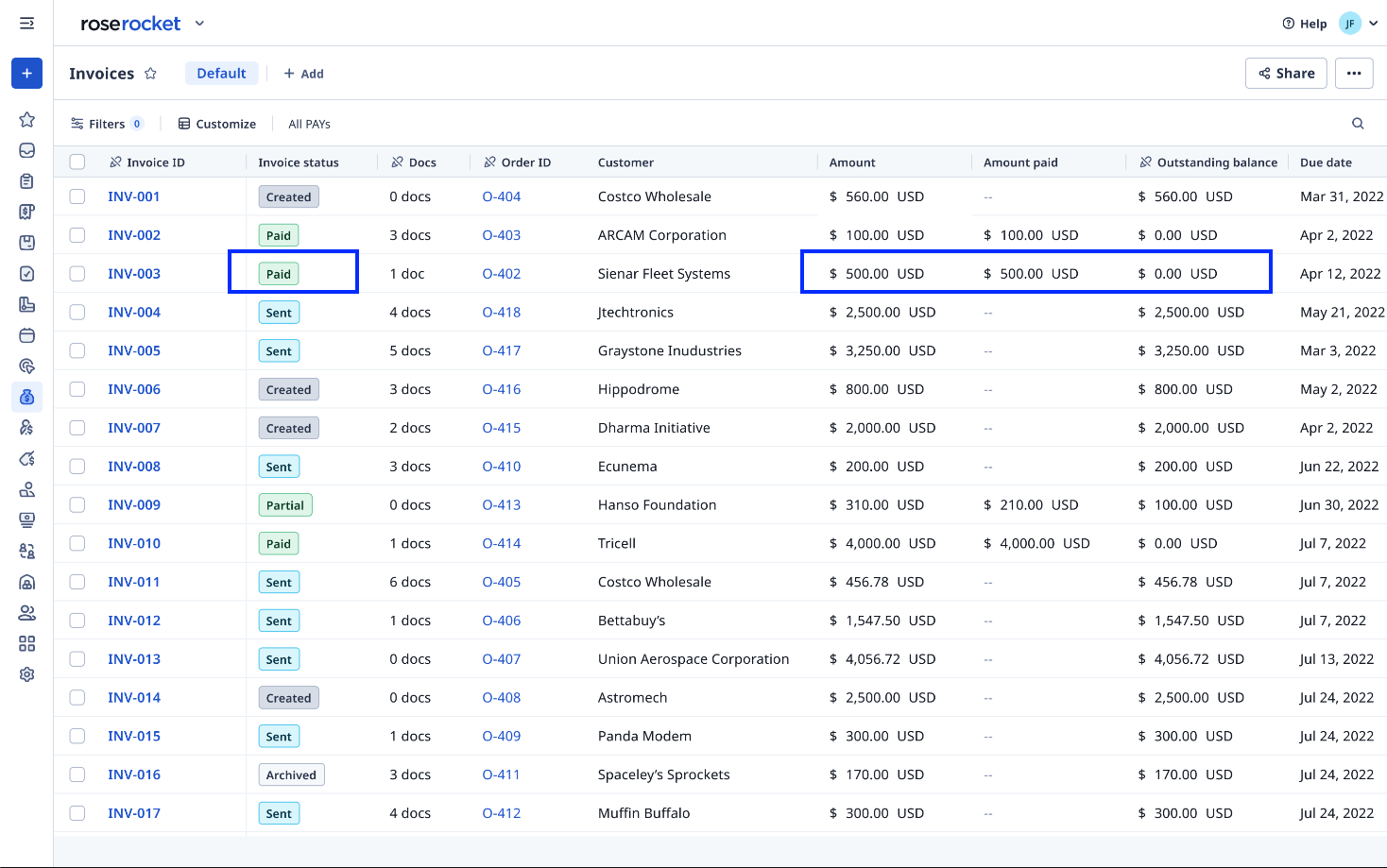Expand the roserocket logo dropdown chevron
Screen dimensions: 1387x868
[x=199, y=23]
